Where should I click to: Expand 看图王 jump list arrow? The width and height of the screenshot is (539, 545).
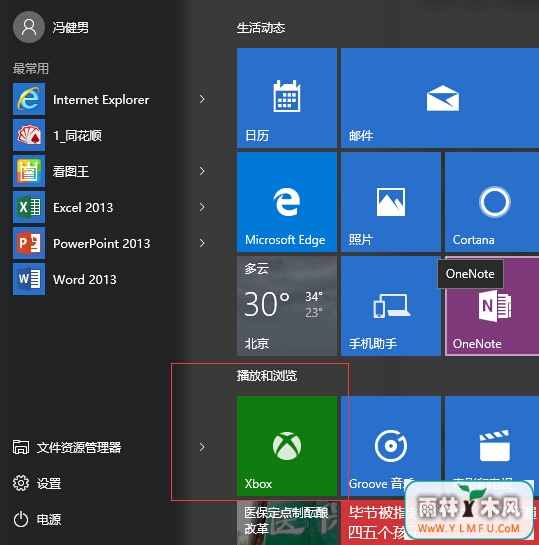[202, 171]
